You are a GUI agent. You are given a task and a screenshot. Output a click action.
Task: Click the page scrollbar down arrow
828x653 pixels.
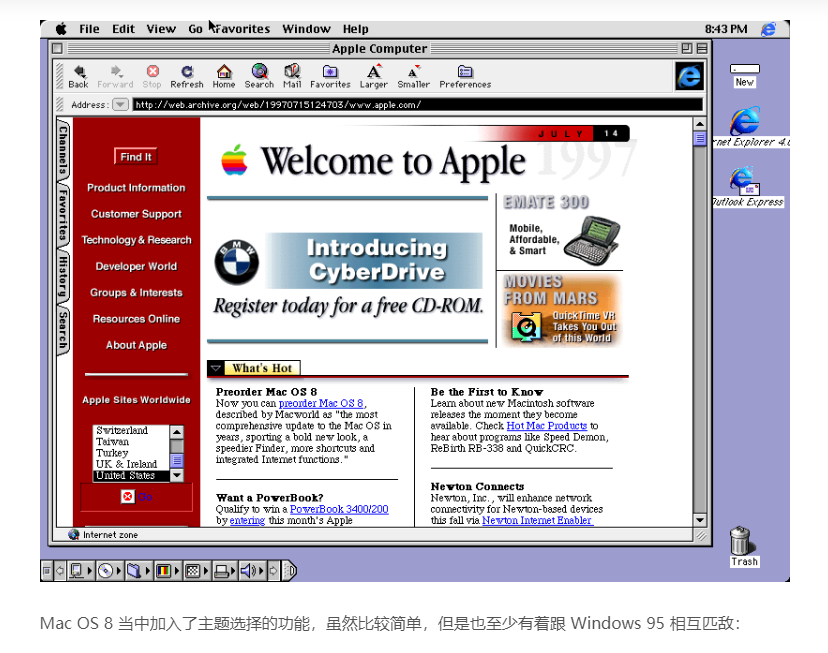700,519
